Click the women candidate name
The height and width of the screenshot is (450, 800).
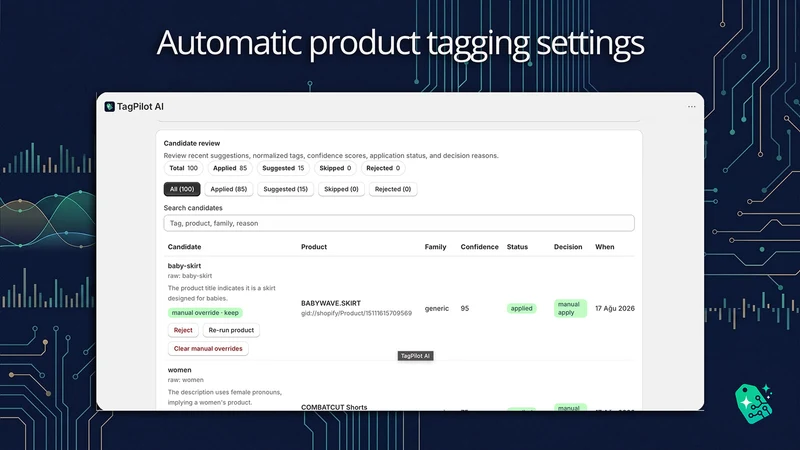pyautogui.click(x=180, y=370)
